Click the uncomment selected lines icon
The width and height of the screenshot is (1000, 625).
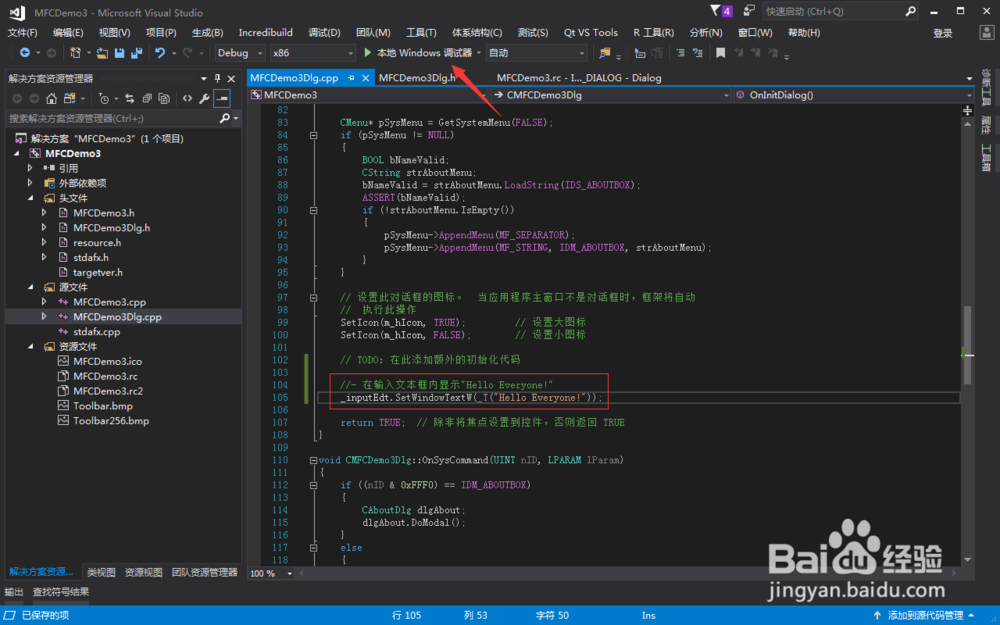(698, 53)
